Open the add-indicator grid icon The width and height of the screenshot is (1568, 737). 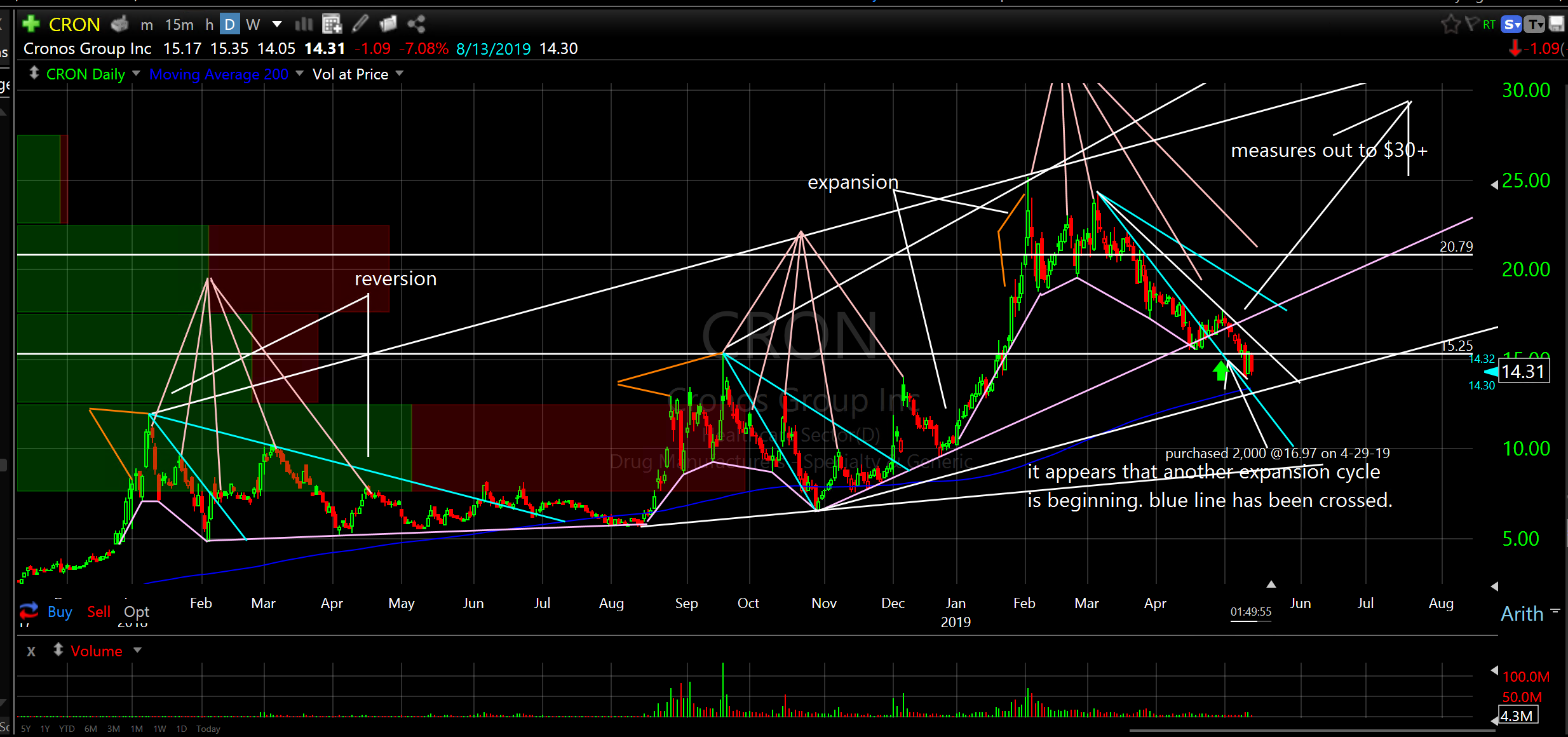pyautogui.click(x=332, y=24)
